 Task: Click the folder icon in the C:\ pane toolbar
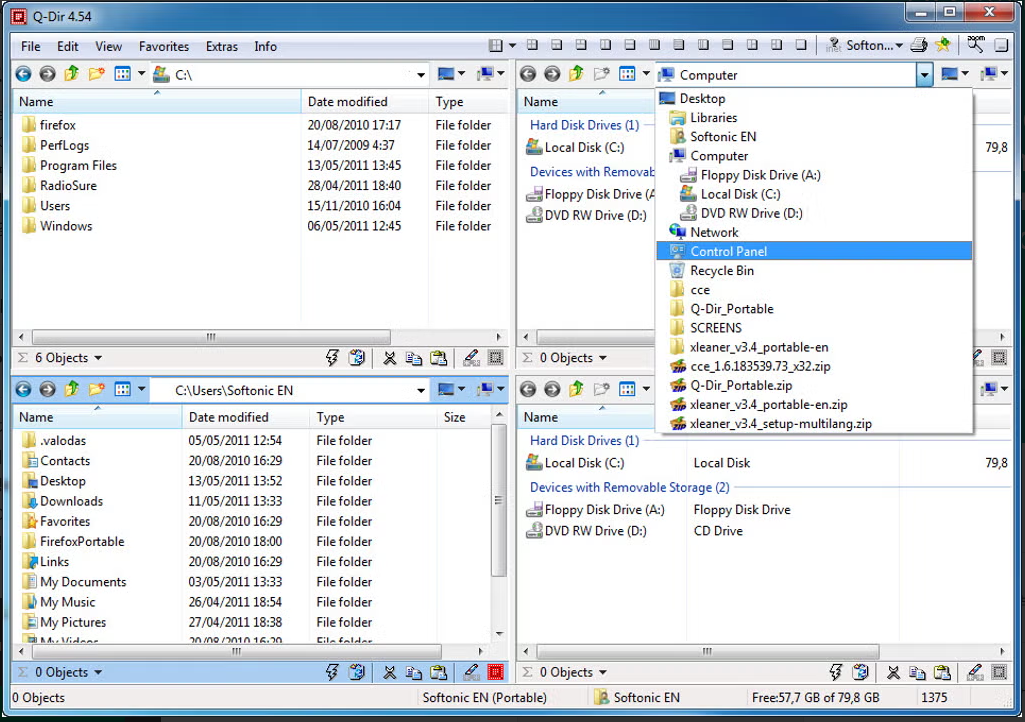pos(96,74)
